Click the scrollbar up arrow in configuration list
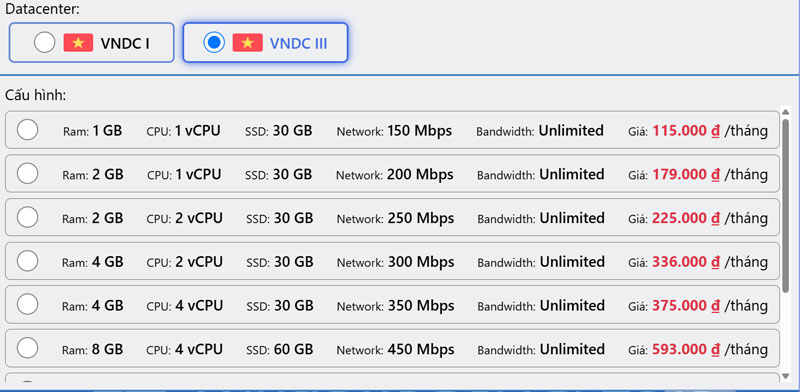Viewport: 800px width, 392px height. tap(786, 111)
